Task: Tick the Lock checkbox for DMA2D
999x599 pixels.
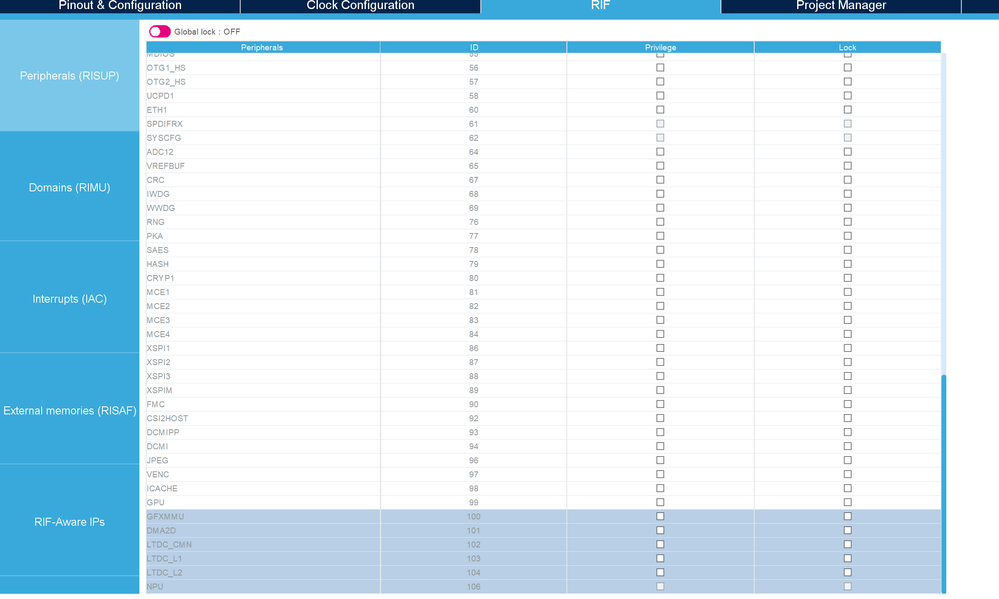Action: pos(847,530)
